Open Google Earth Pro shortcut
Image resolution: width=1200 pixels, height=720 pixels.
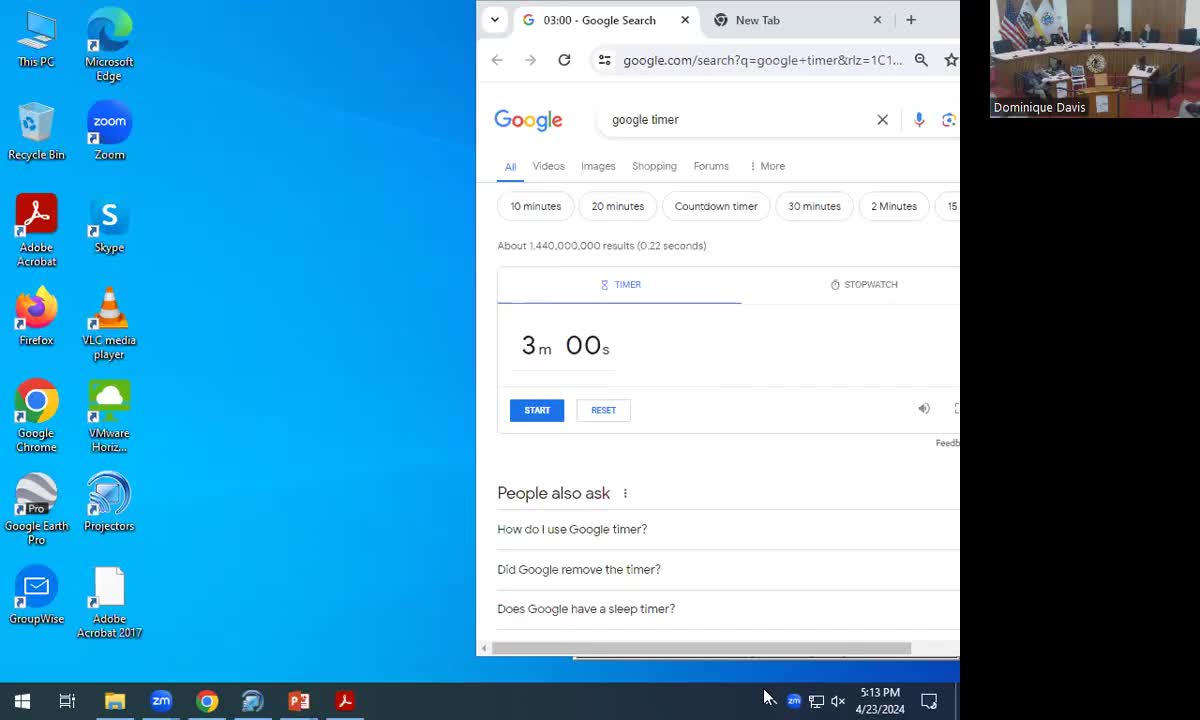36,510
